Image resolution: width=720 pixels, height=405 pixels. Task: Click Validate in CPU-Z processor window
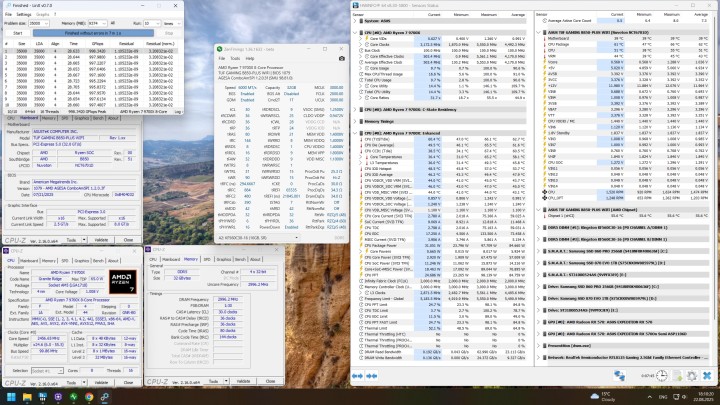(x=101, y=382)
